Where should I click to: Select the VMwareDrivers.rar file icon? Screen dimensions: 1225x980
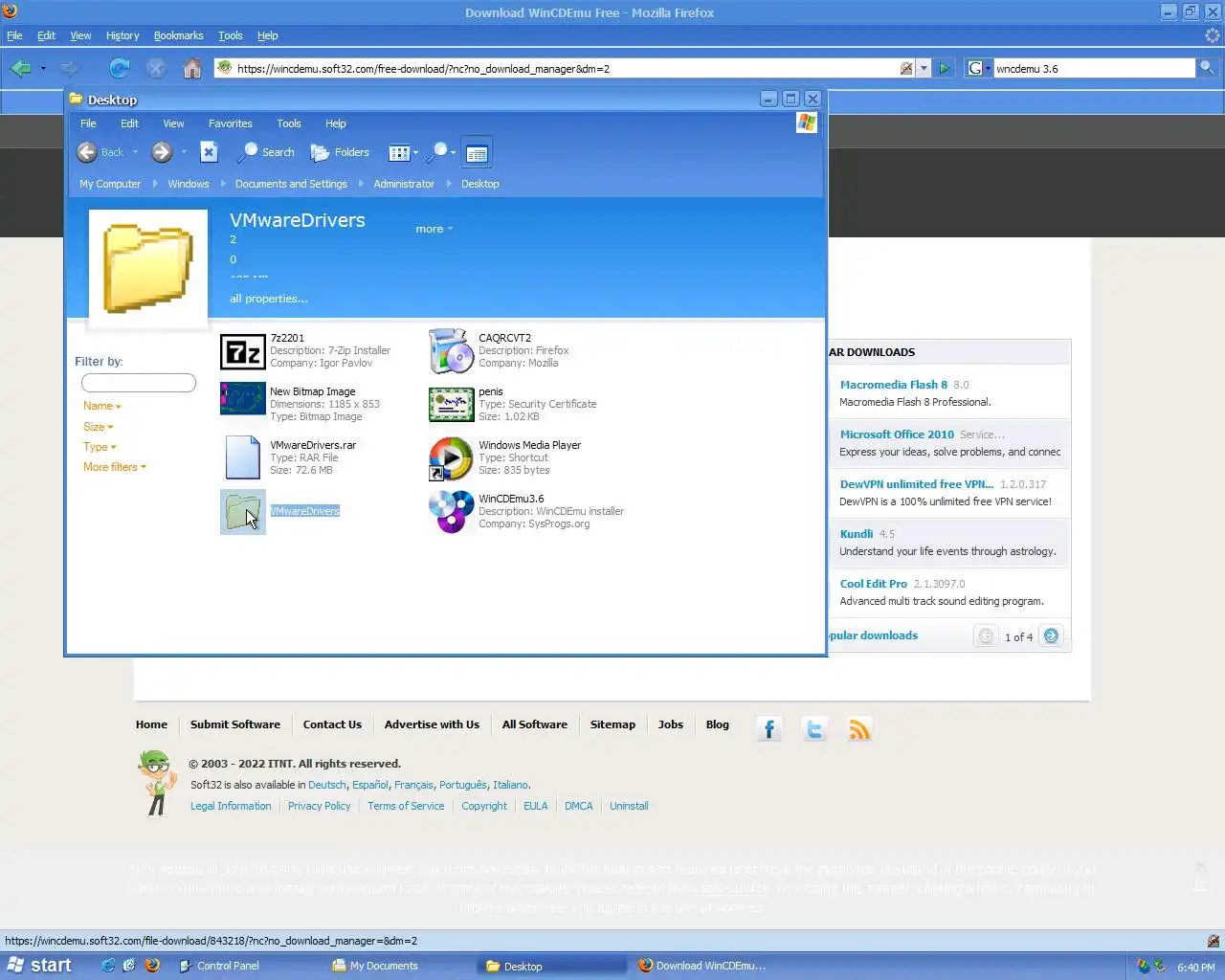pos(243,457)
